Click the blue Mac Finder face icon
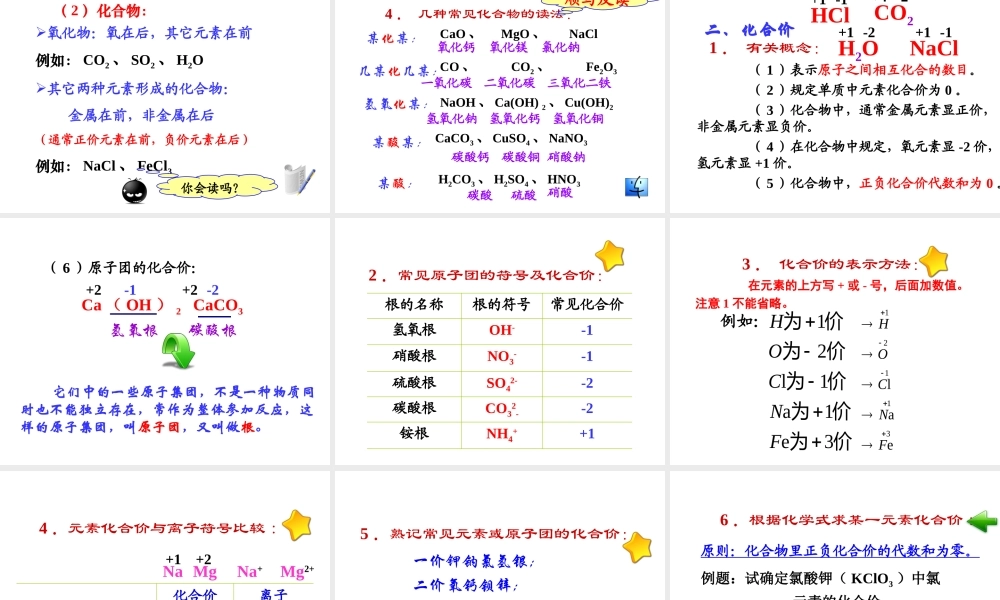The width and height of the screenshot is (1000, 600). (636, 187)
